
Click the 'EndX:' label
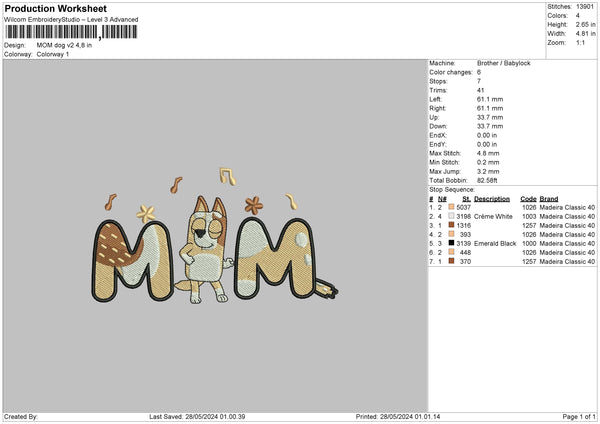[x=438, y=135]
